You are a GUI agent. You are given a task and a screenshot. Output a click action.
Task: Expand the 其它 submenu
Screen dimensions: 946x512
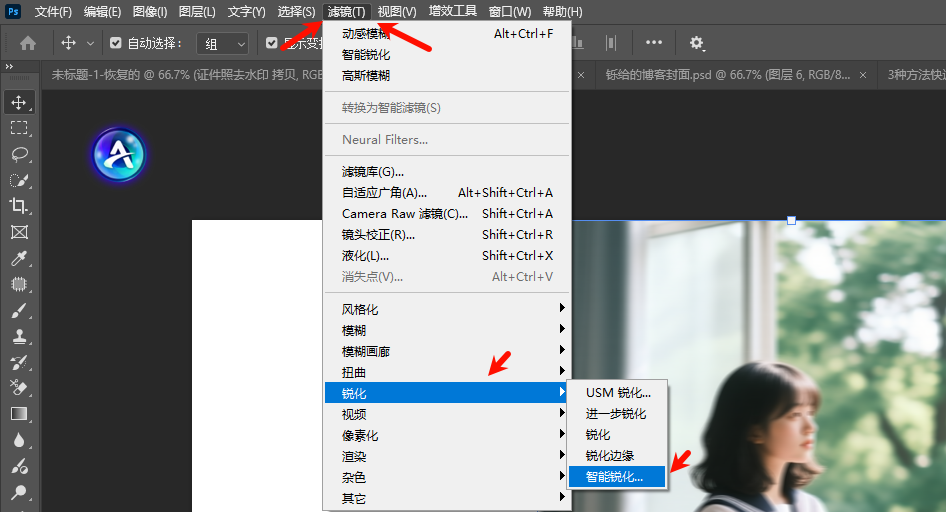point(447,499)
